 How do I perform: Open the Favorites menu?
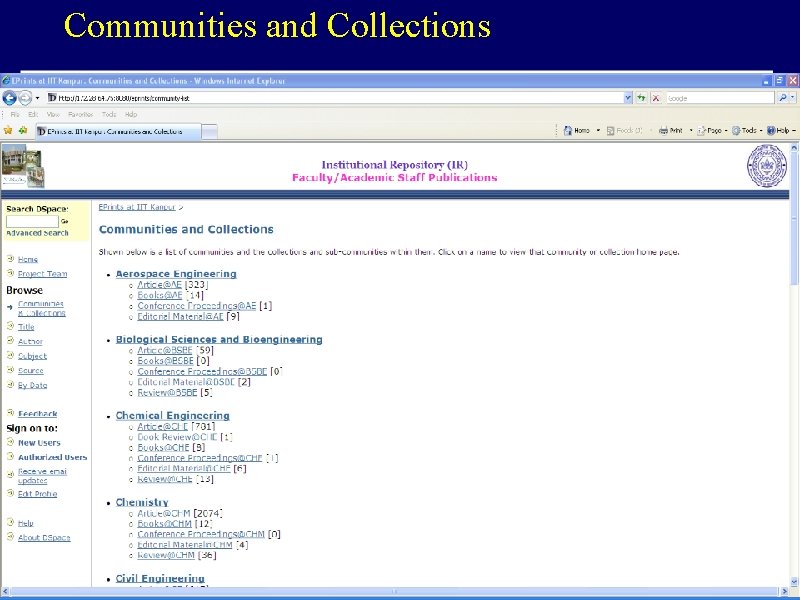pyautogui.click(x=81, y=114)
